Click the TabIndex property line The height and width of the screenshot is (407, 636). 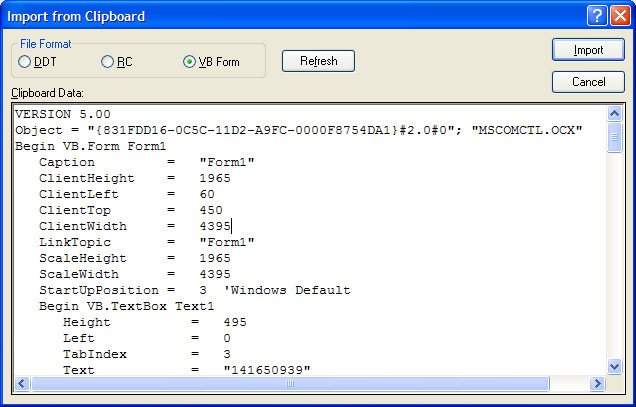147,354
